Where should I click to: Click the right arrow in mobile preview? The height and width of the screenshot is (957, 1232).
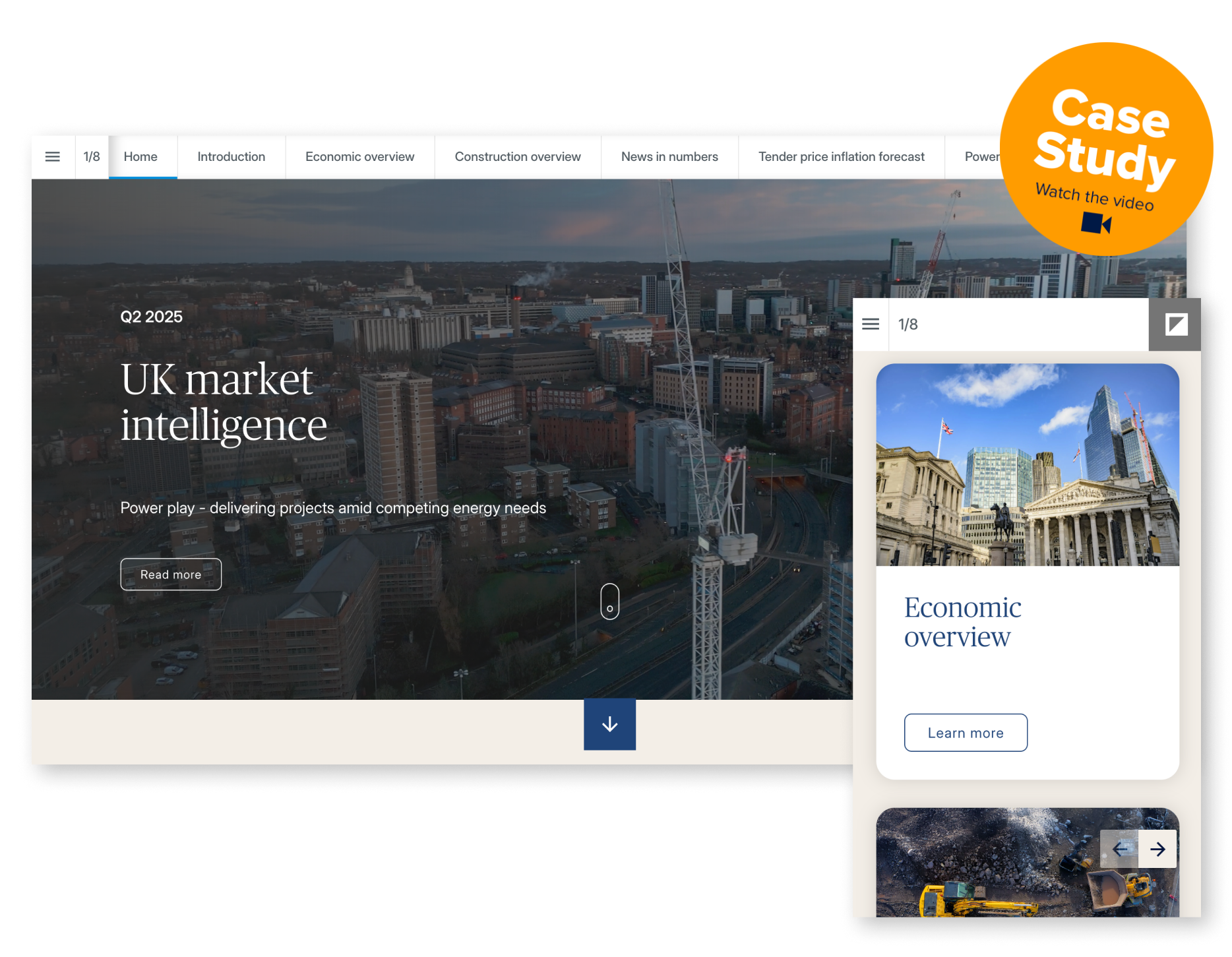tap(1157, 849)
